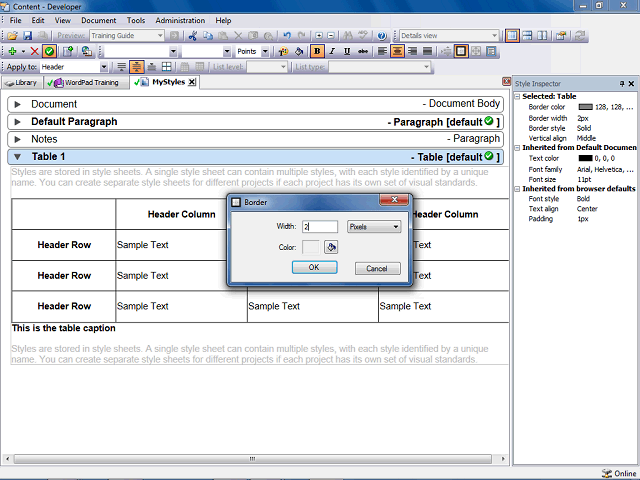Toggle Strikethrough formatting

click(362, 51)
